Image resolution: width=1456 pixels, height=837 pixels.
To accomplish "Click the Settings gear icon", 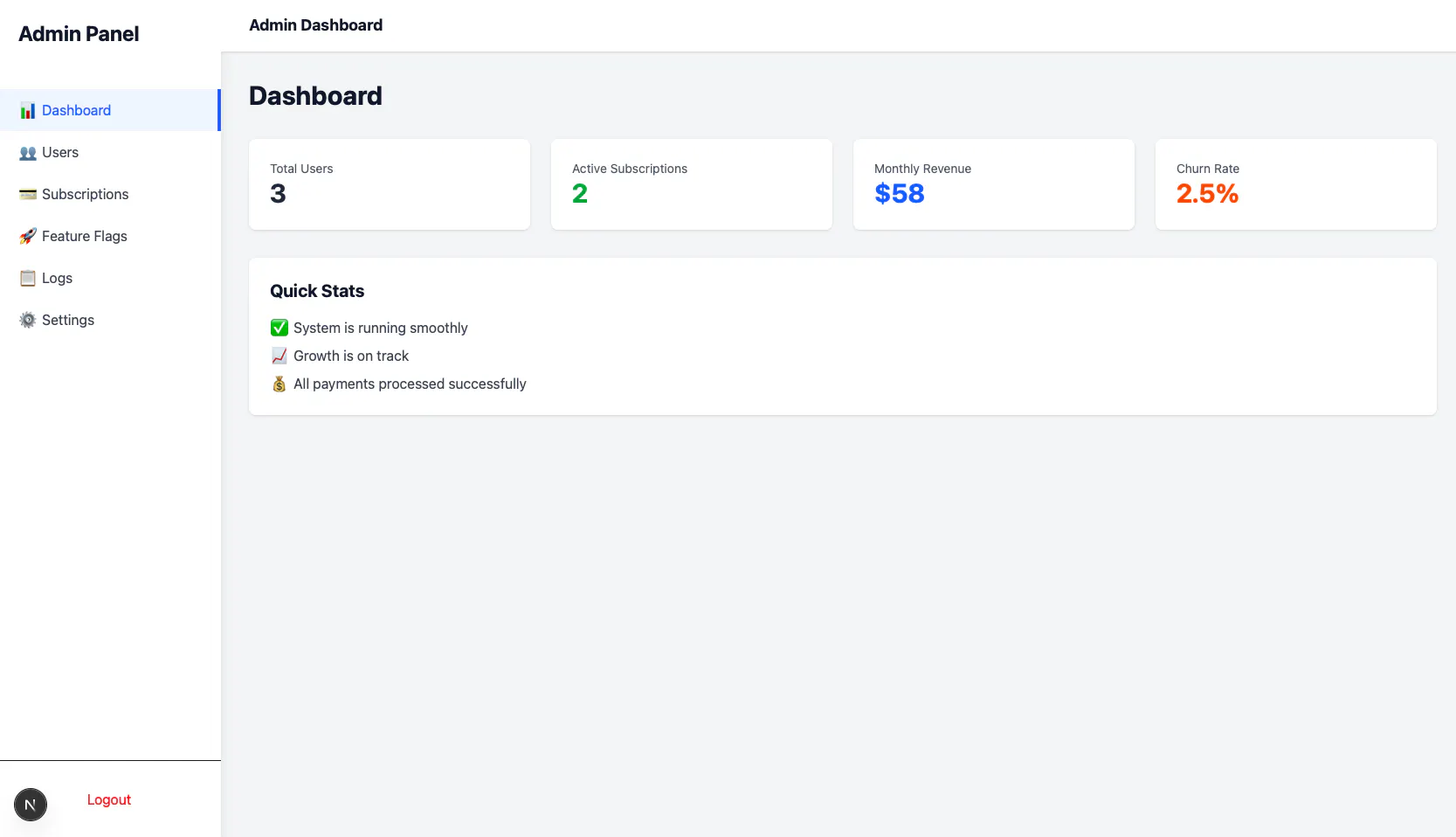I will pyautogui.click(x=28, y=320).
